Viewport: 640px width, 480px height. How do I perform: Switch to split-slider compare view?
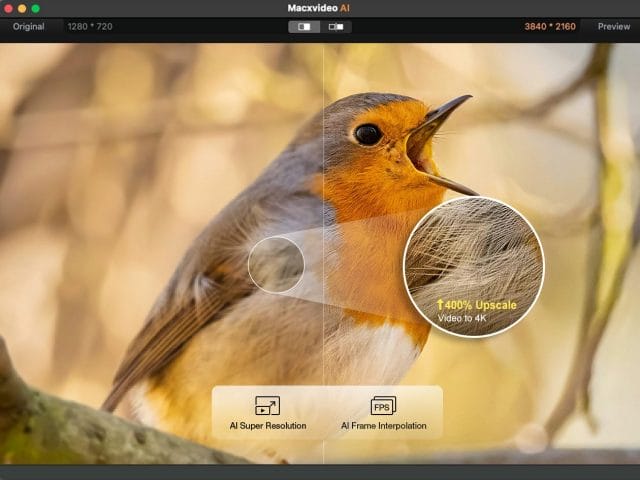pyautogui.click(x=305, y=26)
